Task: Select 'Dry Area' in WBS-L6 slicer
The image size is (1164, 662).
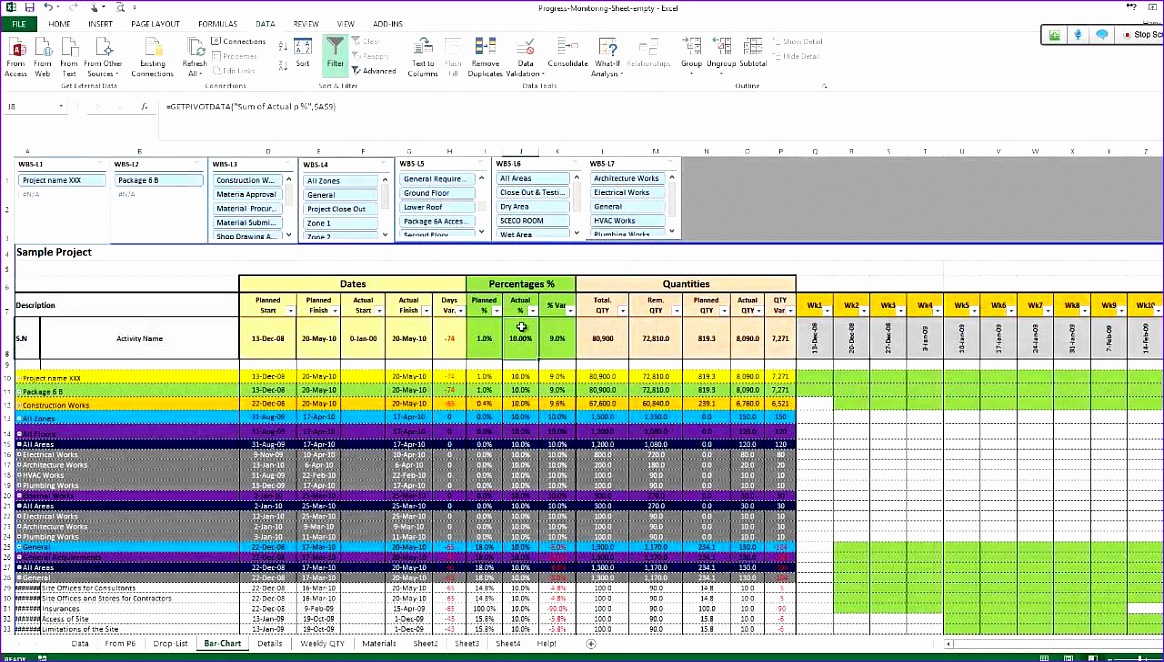Action: [533, 207]
